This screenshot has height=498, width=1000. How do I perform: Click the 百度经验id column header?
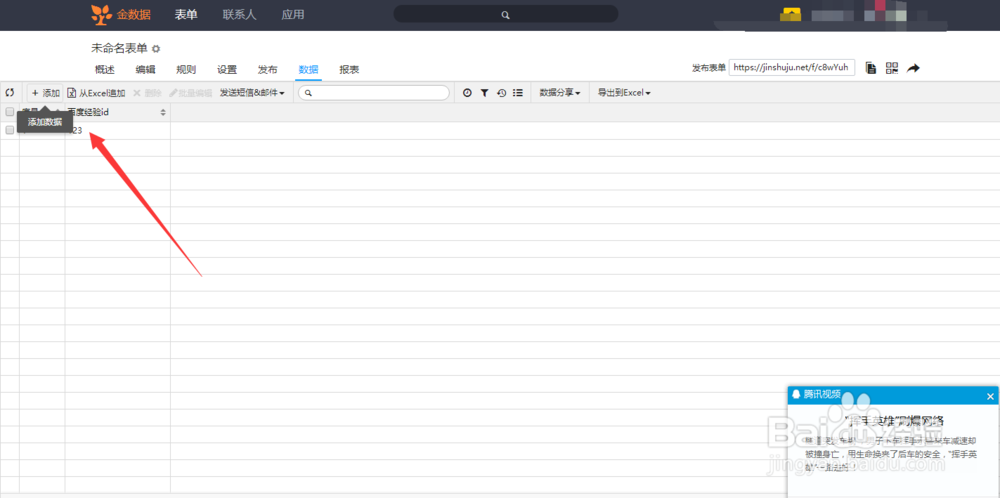click(x=117, y=112)
